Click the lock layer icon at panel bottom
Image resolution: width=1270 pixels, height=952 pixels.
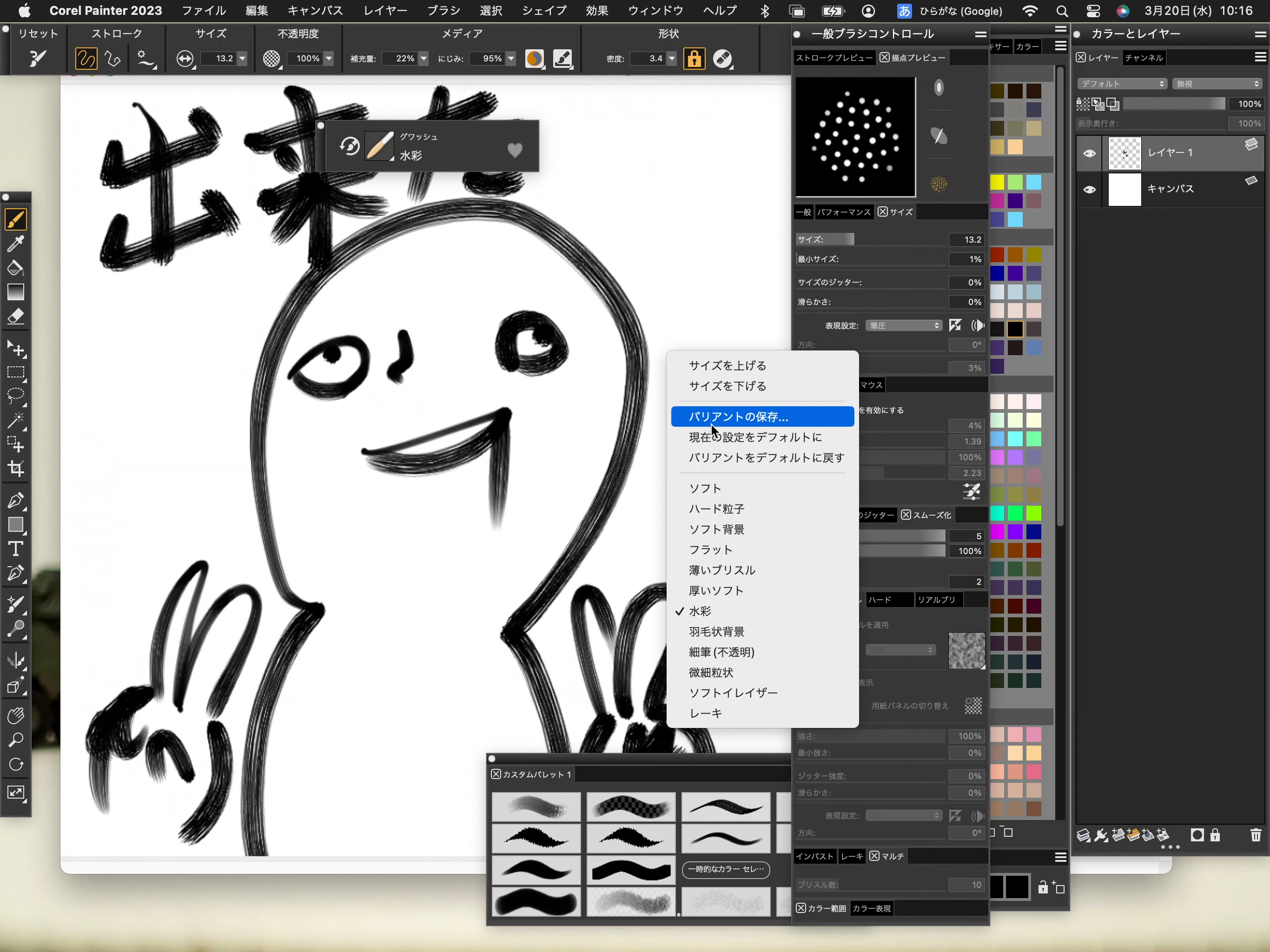pyautogui.click(x=1215, y=835)
